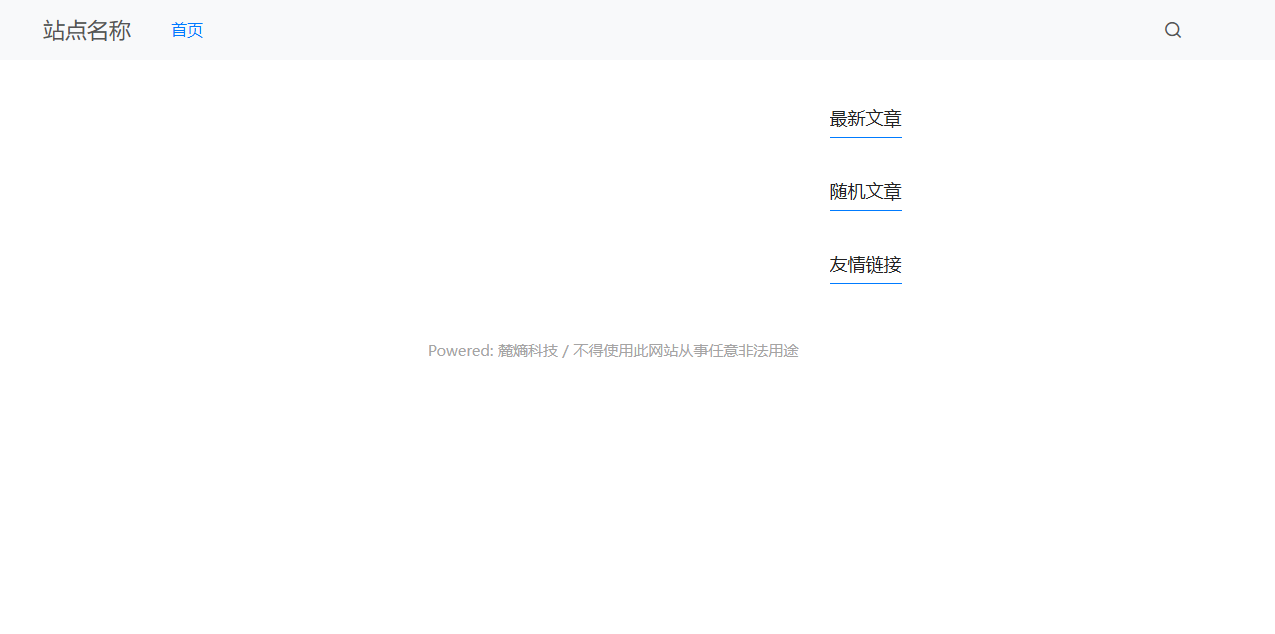Open the 首页 navigation menu item
Viewport: 1275px width, 634px height.
[x=186, y=29]
